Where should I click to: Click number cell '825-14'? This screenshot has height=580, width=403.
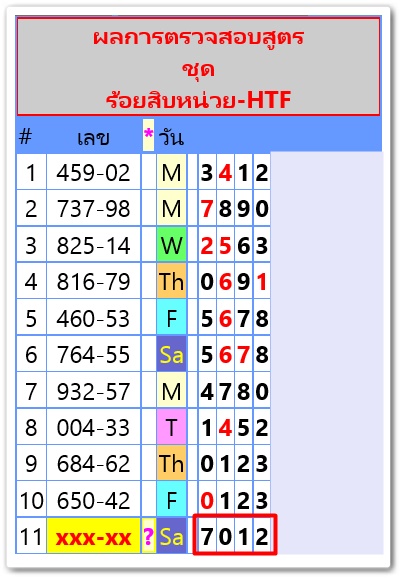tap(93, 245)
